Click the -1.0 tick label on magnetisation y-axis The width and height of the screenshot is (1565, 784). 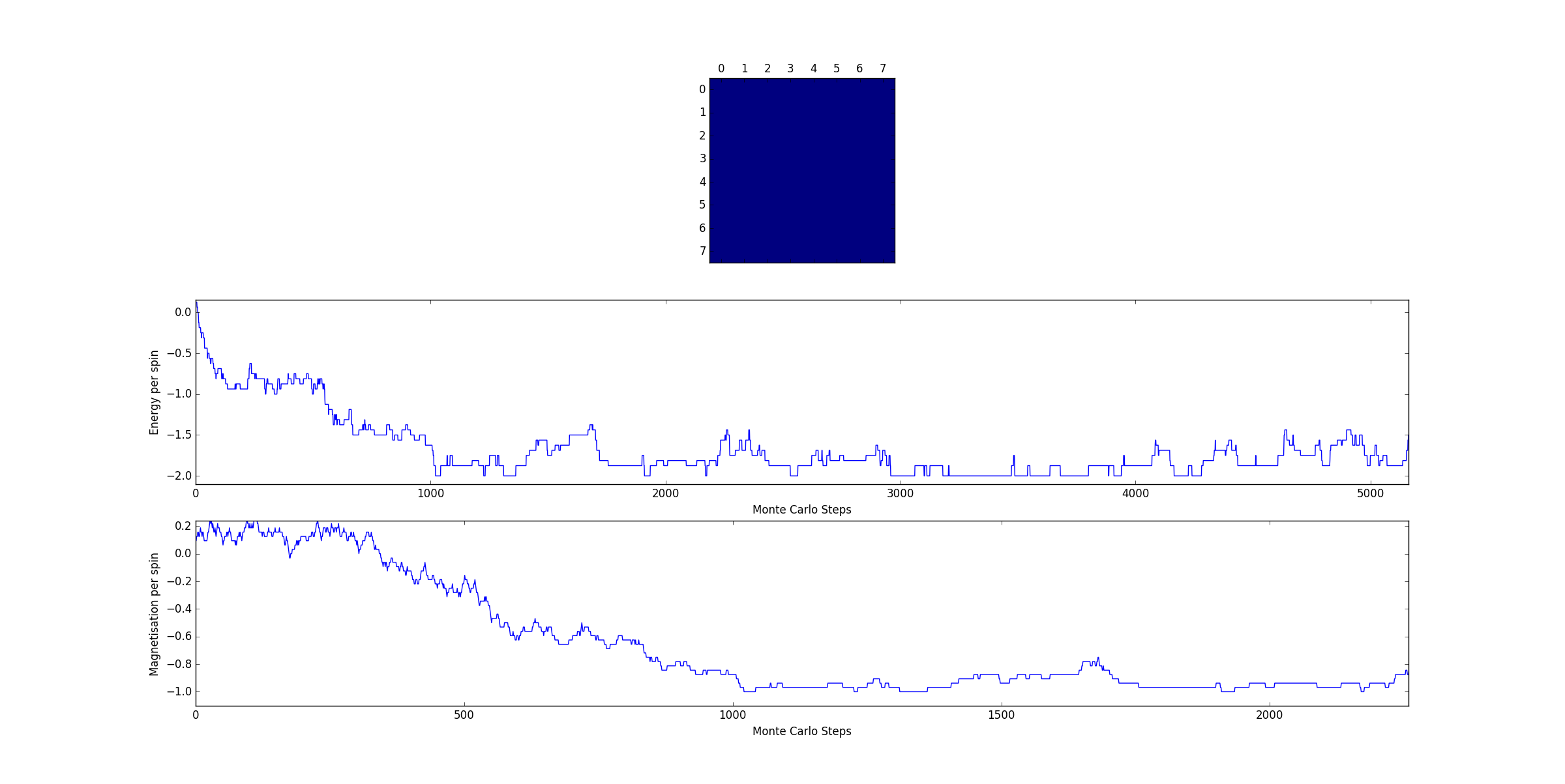(x=179, y=691)
